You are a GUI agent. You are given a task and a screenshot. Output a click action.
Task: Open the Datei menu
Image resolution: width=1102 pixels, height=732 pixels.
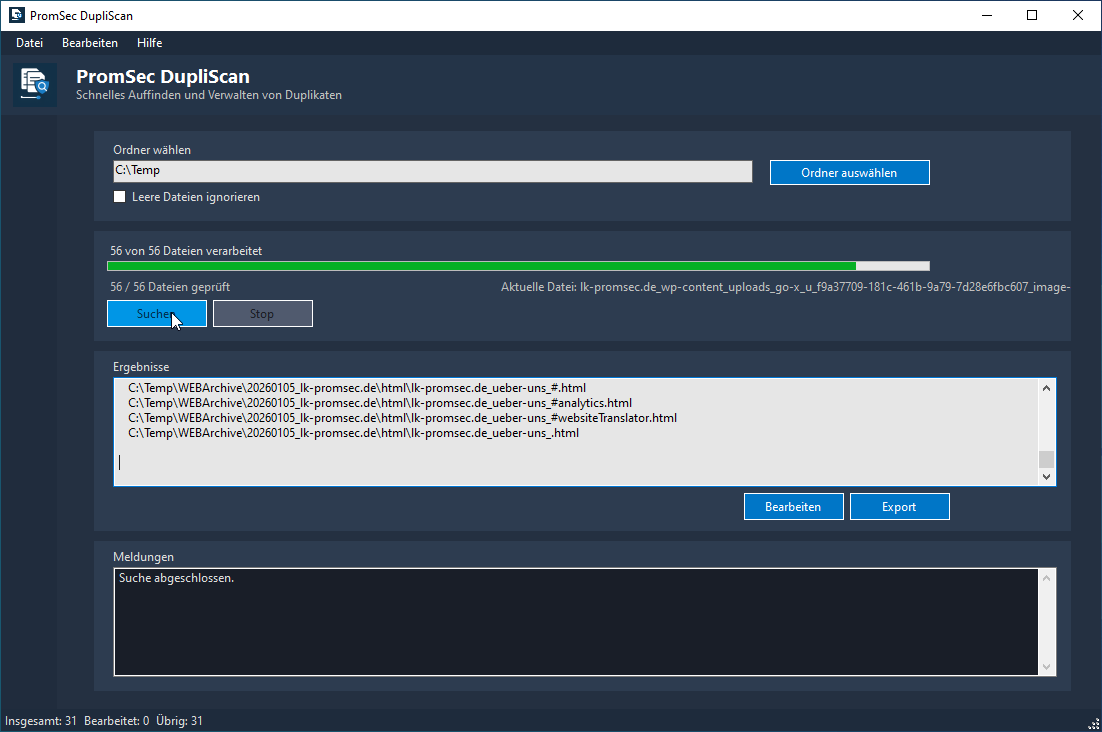click(30, 43)
